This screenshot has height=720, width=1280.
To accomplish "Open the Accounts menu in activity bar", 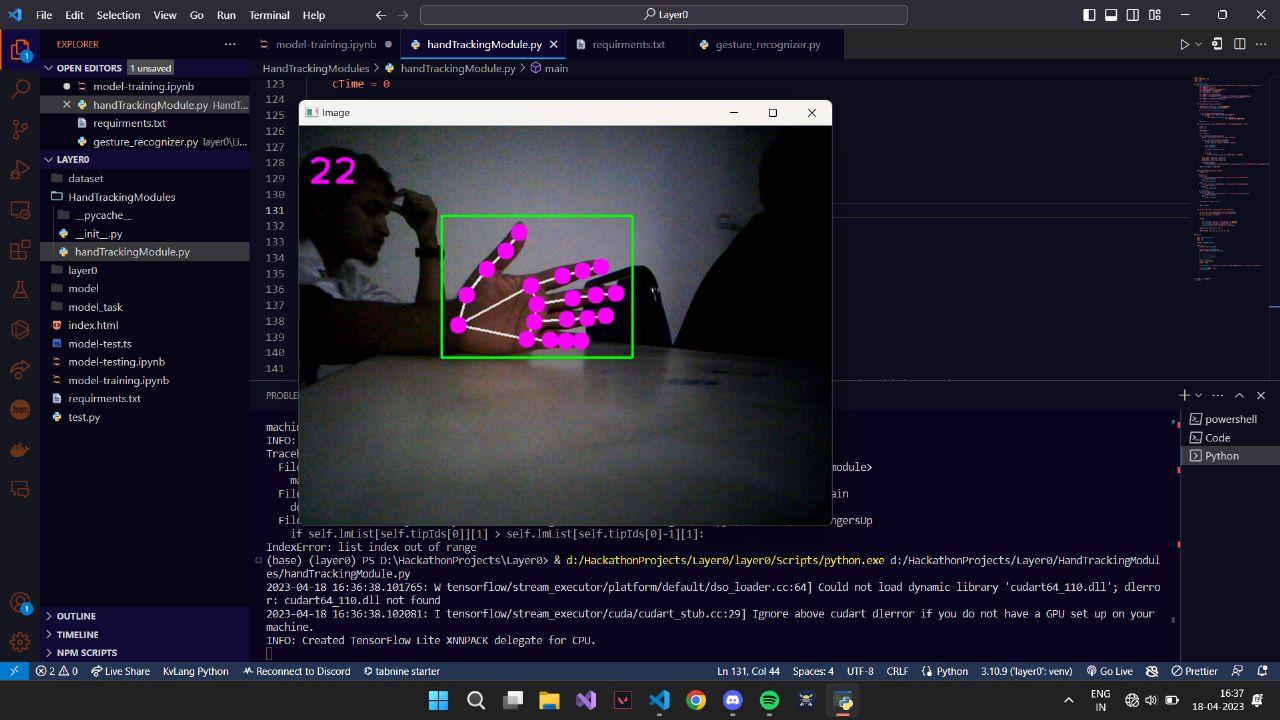I will (x=20, y=603).
